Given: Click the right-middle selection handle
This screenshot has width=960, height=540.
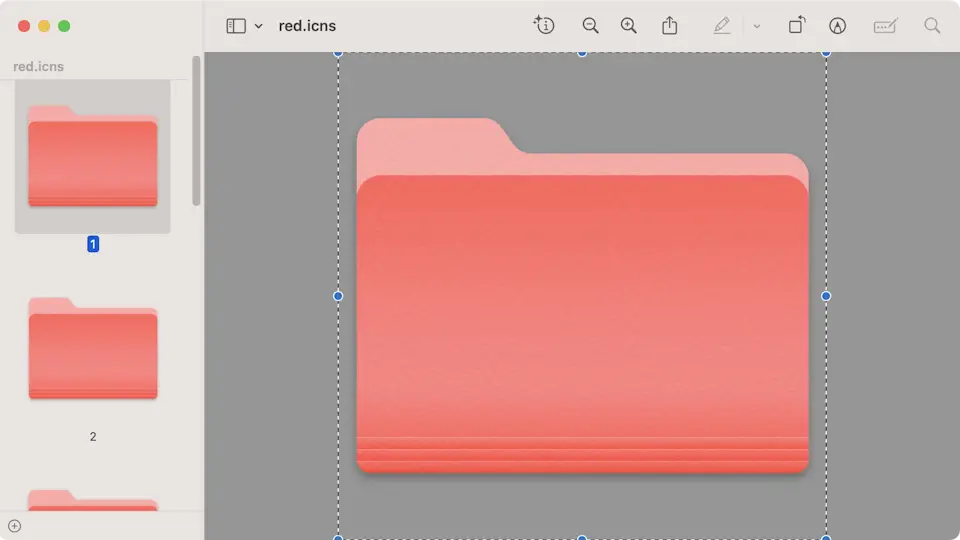Looking at the screenshot, I should (826, 296).
